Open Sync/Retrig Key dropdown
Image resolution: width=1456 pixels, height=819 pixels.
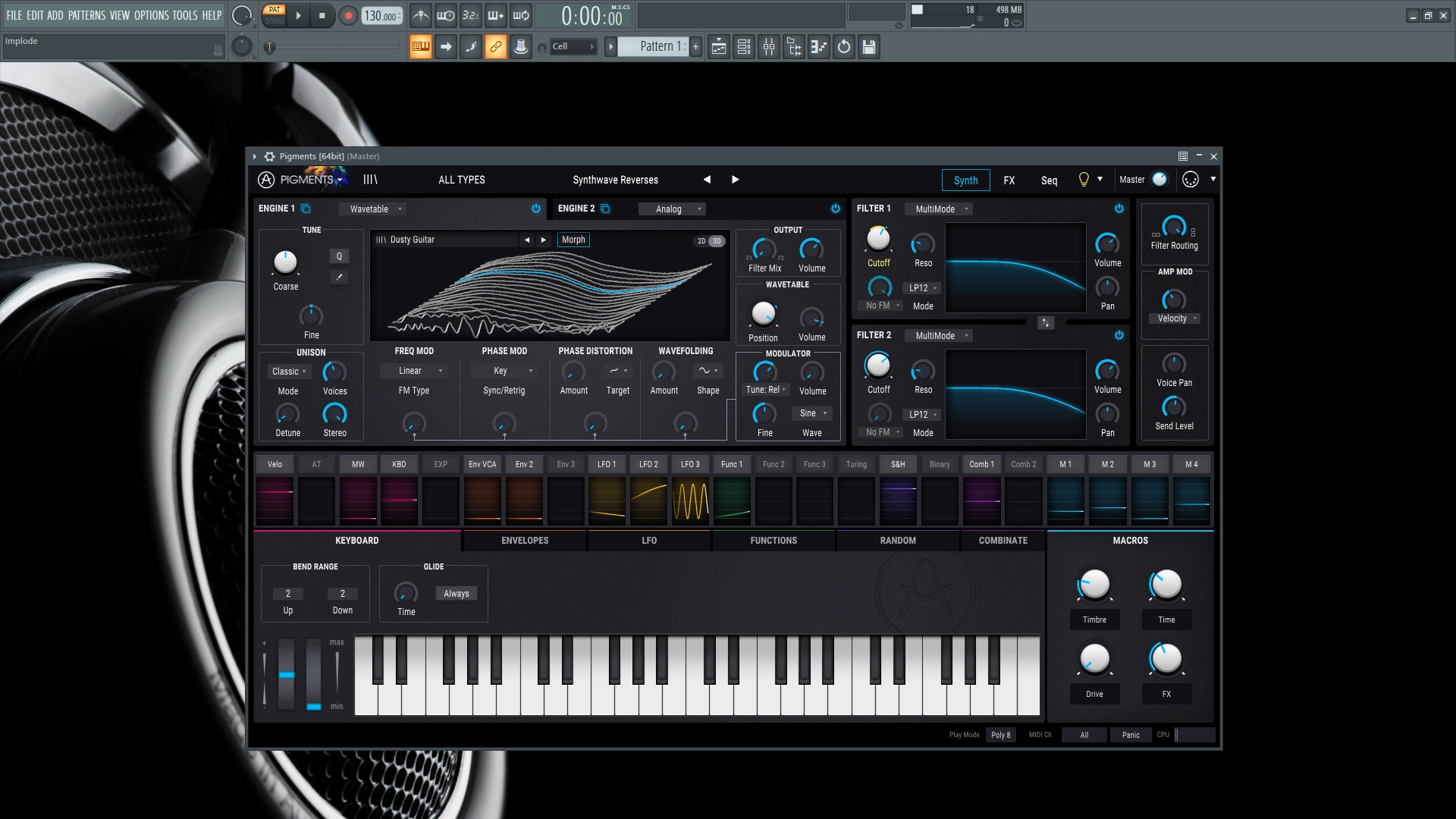(x=504, y=371)
